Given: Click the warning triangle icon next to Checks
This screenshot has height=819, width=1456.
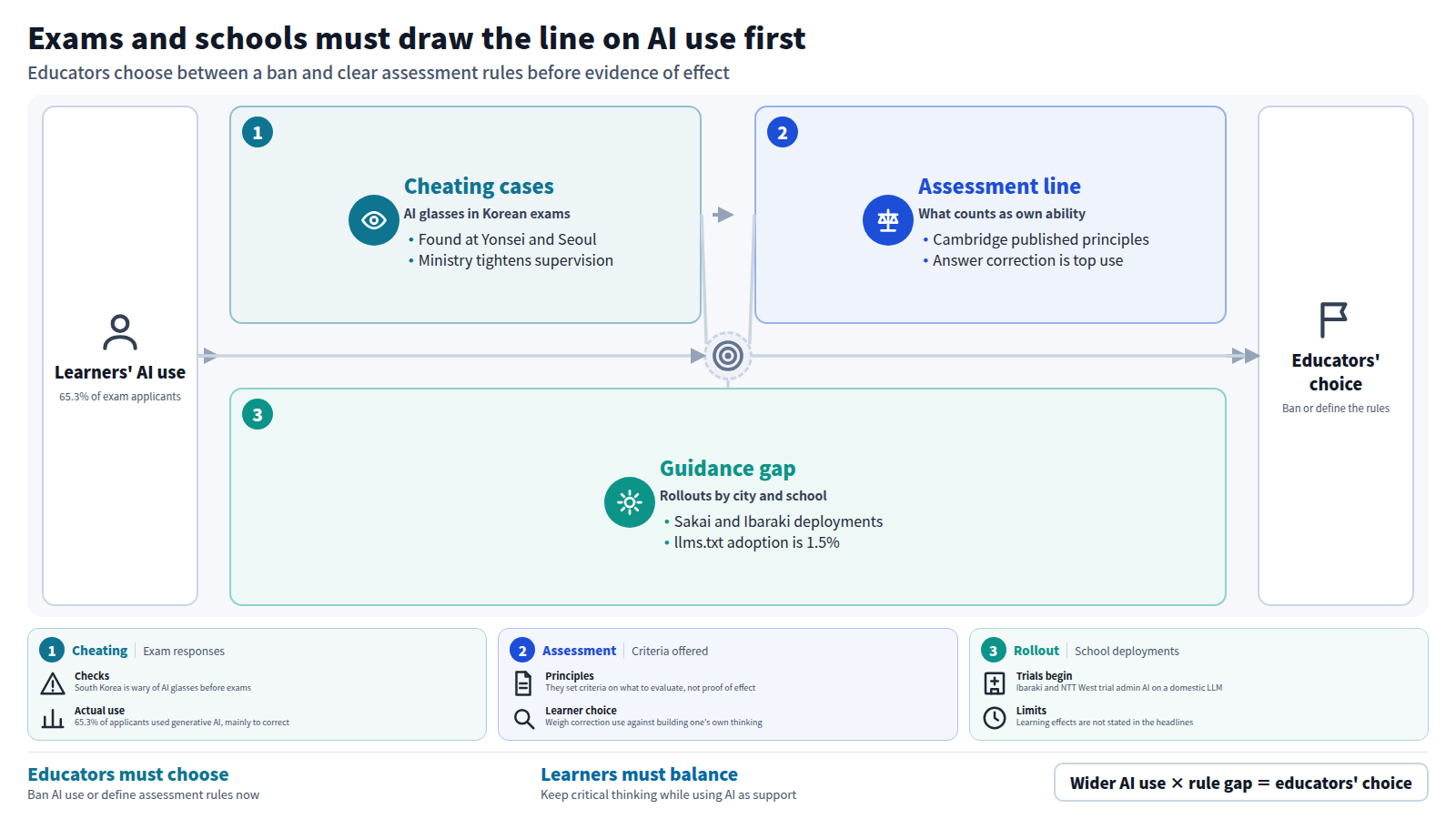Looking at the screenshot, I should [x=53, y=683].
